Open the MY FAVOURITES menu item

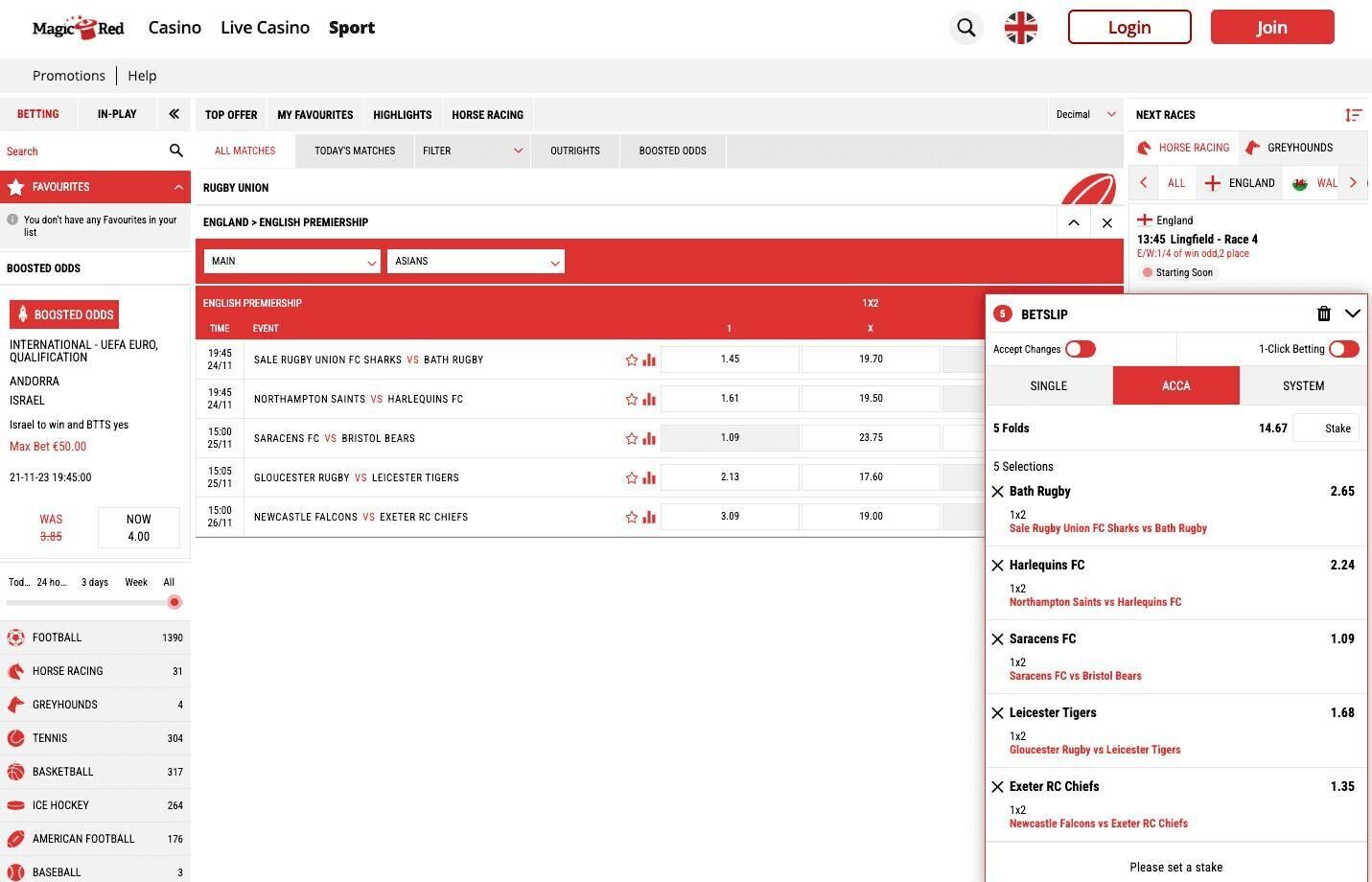315,115
